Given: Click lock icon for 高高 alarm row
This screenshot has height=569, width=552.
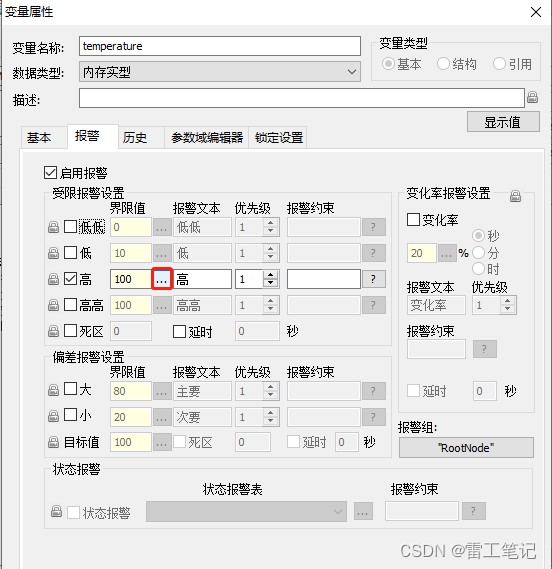Looking at the screenshot, I should (x=53, y=305).
